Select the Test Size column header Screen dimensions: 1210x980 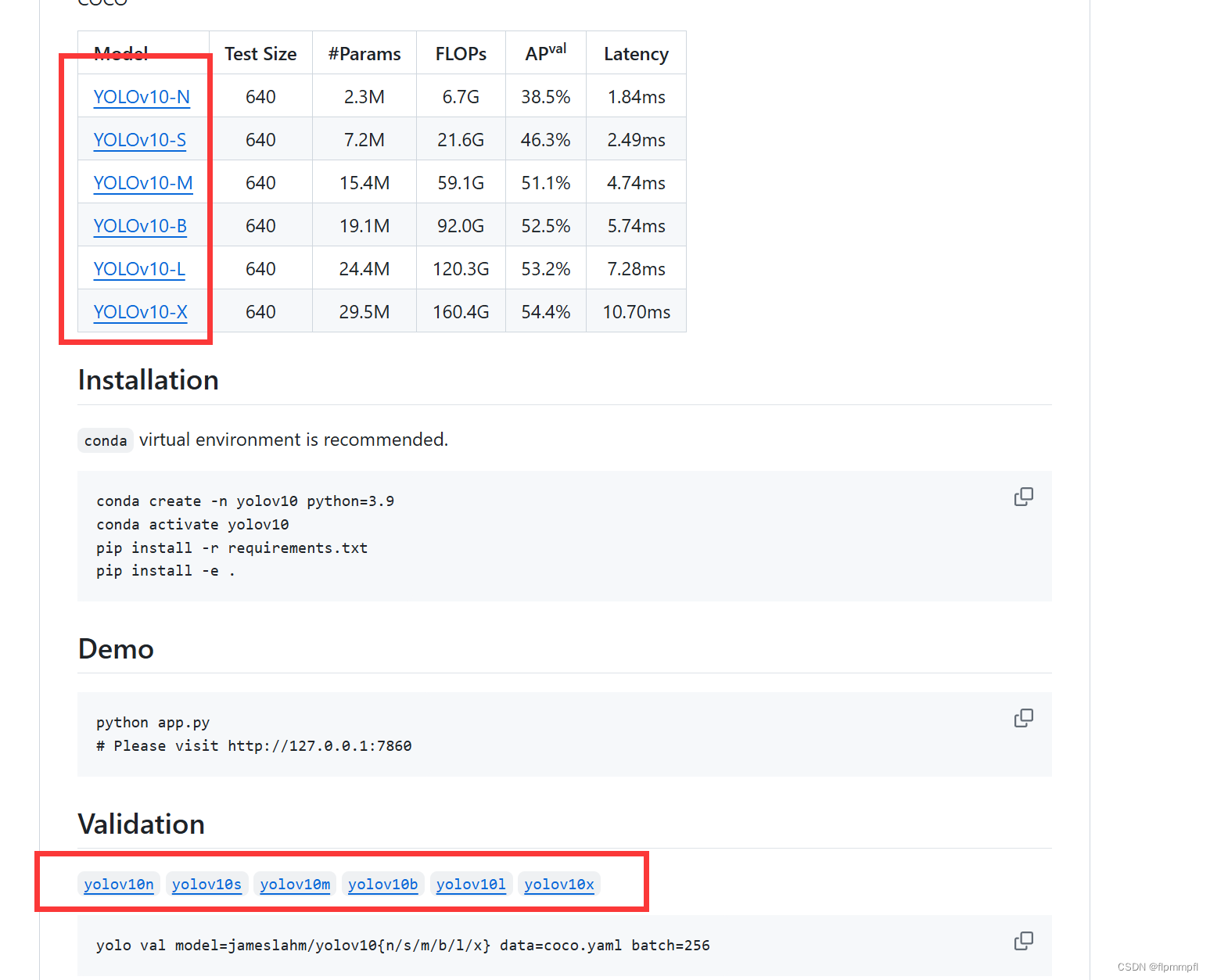point(260,54)
